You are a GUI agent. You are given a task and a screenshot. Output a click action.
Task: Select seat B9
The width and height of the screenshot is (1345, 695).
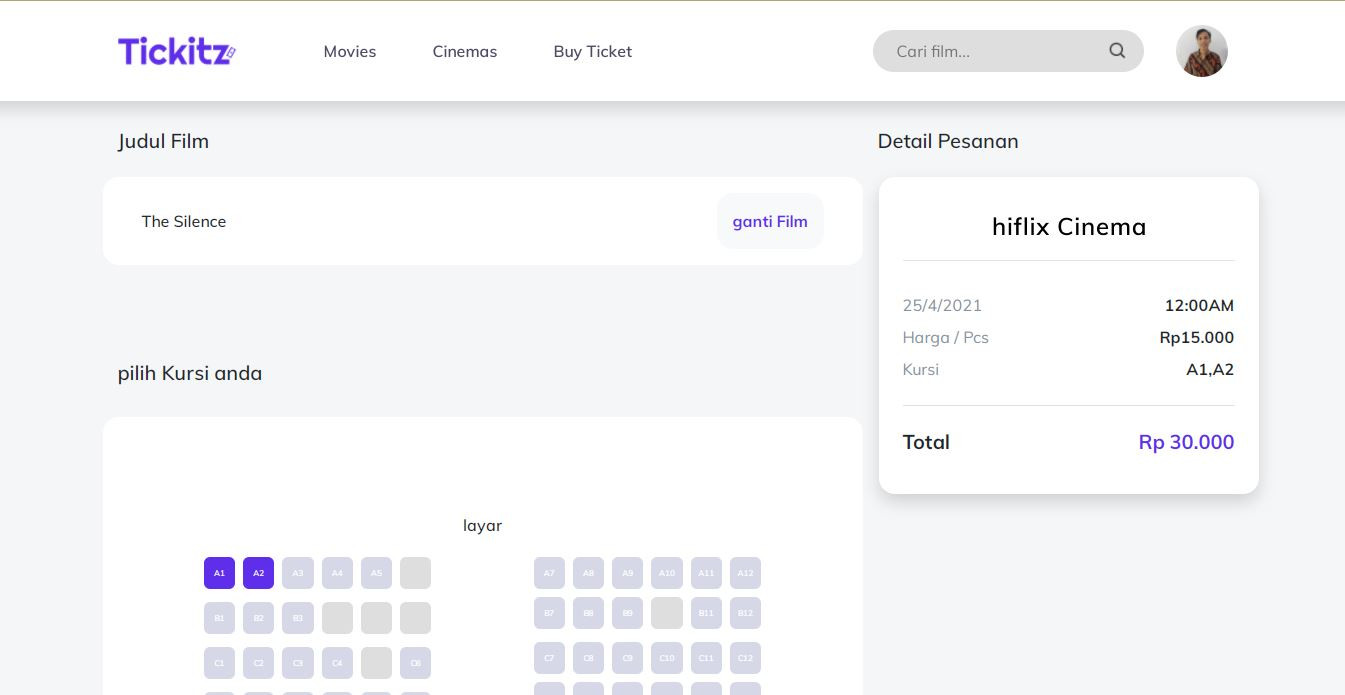point(627,613)
